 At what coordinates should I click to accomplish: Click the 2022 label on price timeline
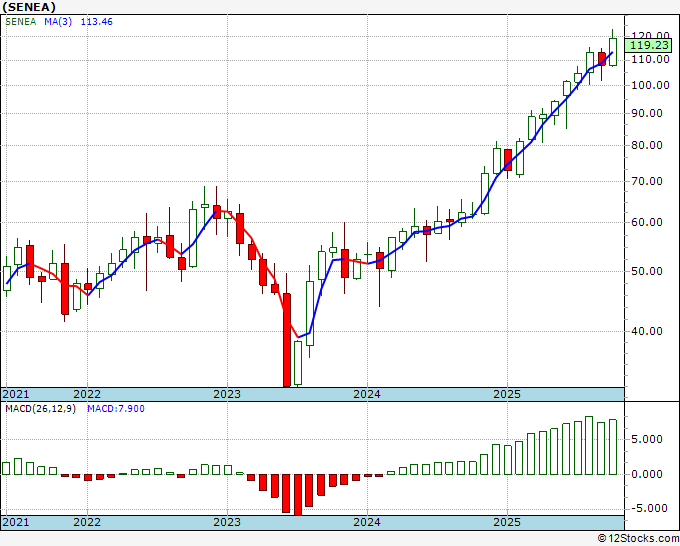87,394
